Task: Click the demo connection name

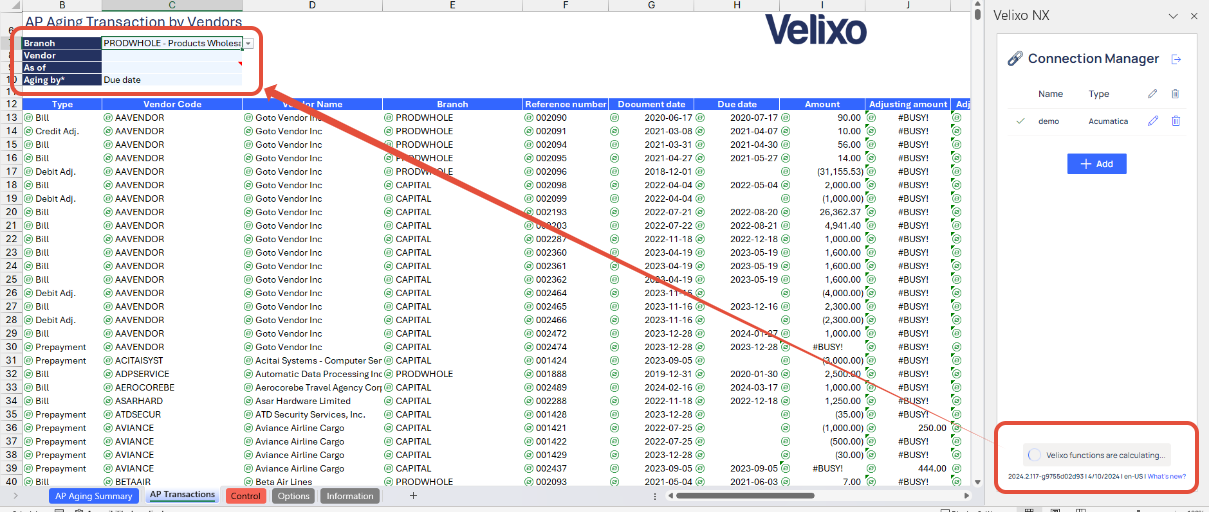Action: click(x=1049, y=121)
